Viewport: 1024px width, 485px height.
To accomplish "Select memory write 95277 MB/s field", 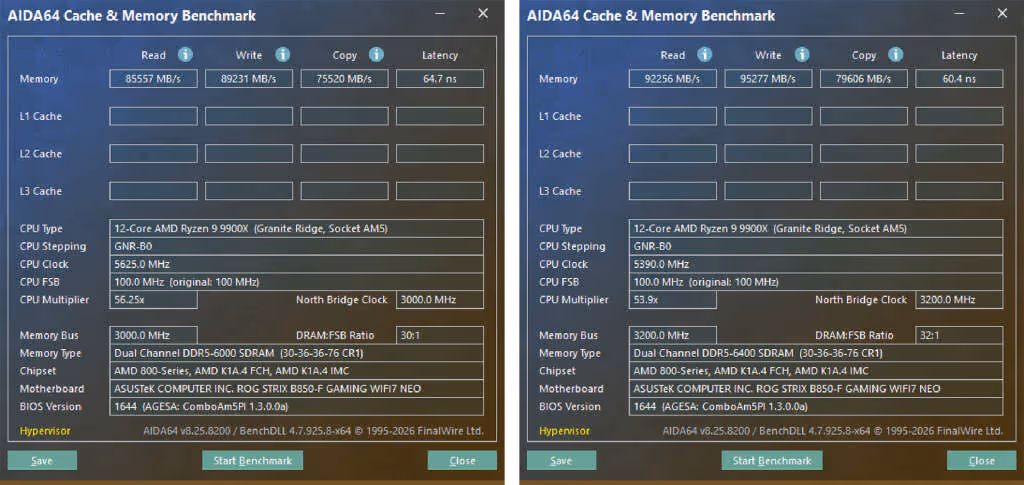I will [768, 79].
